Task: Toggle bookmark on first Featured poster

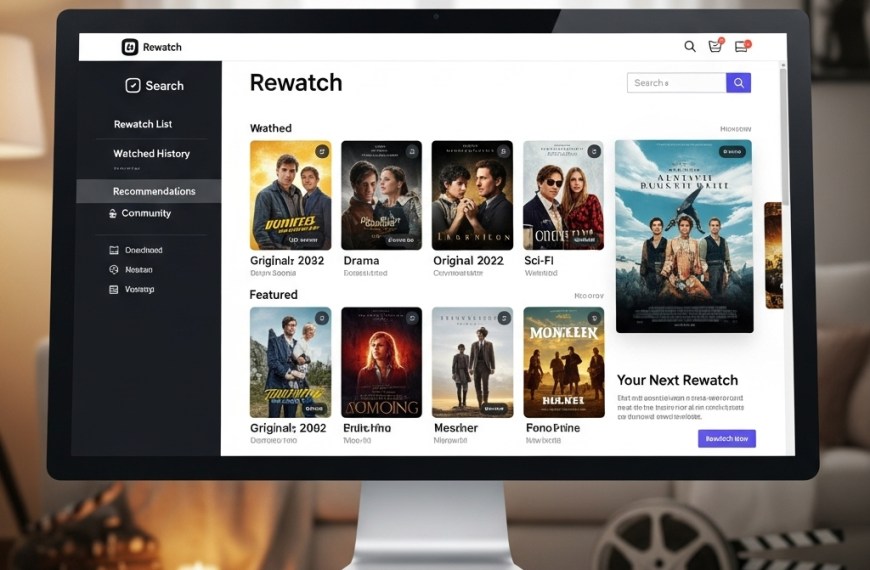Action: (320, 319)
